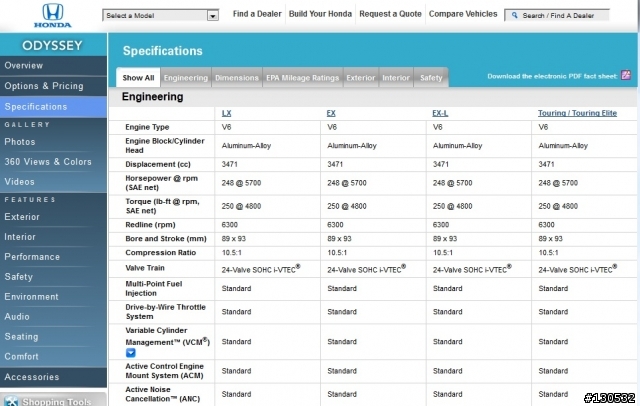
Task: Open Build Your Honda
Action: (320, 14)
